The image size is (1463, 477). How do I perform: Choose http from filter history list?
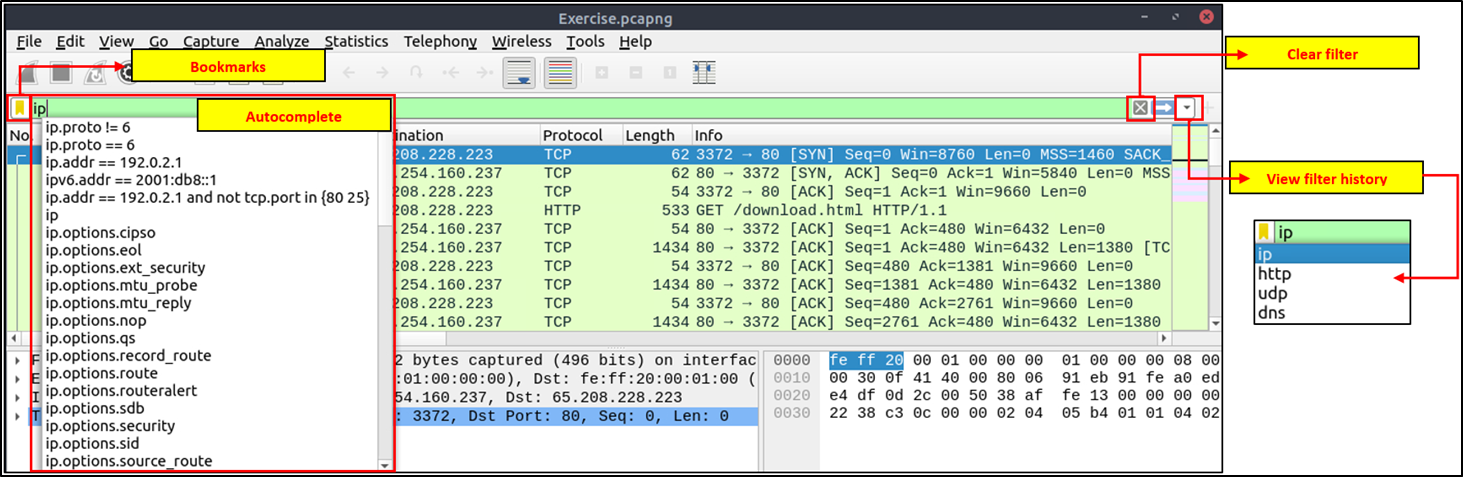(x=1274, y=274)
